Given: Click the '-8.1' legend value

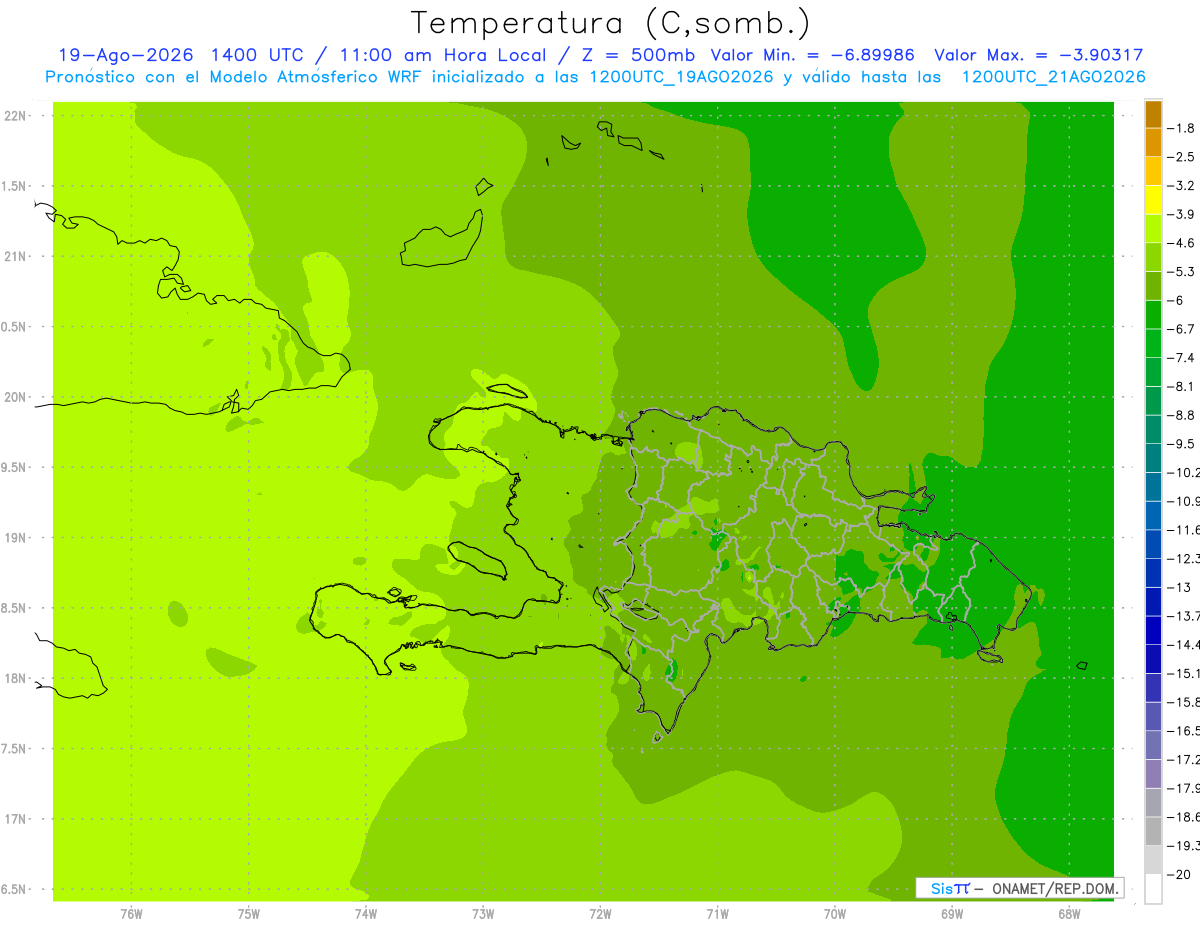Looking at the screenshot, I should [x=1182, y=386].
